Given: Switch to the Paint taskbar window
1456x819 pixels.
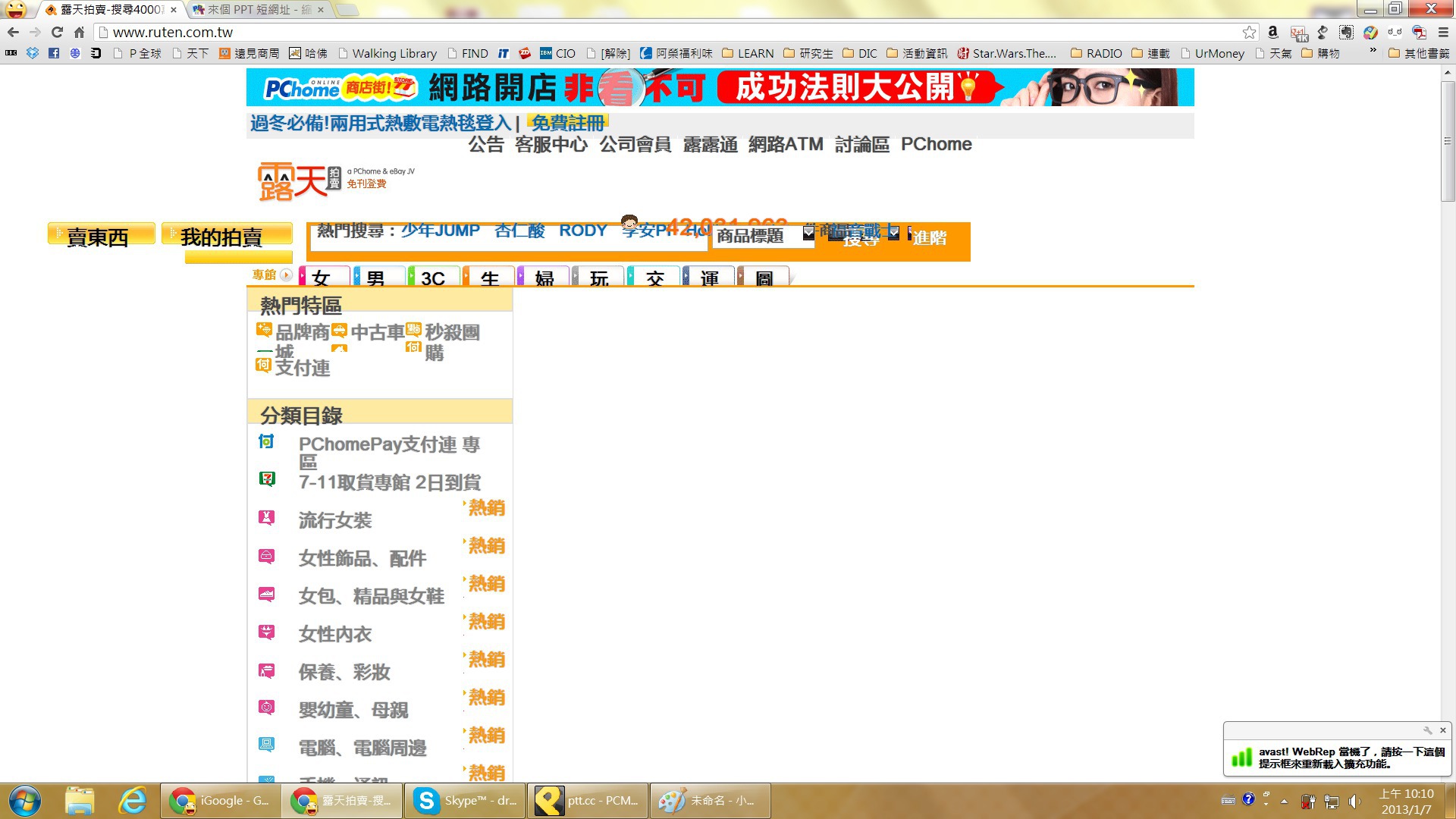Looking at the screenshot, I should 710,801.
